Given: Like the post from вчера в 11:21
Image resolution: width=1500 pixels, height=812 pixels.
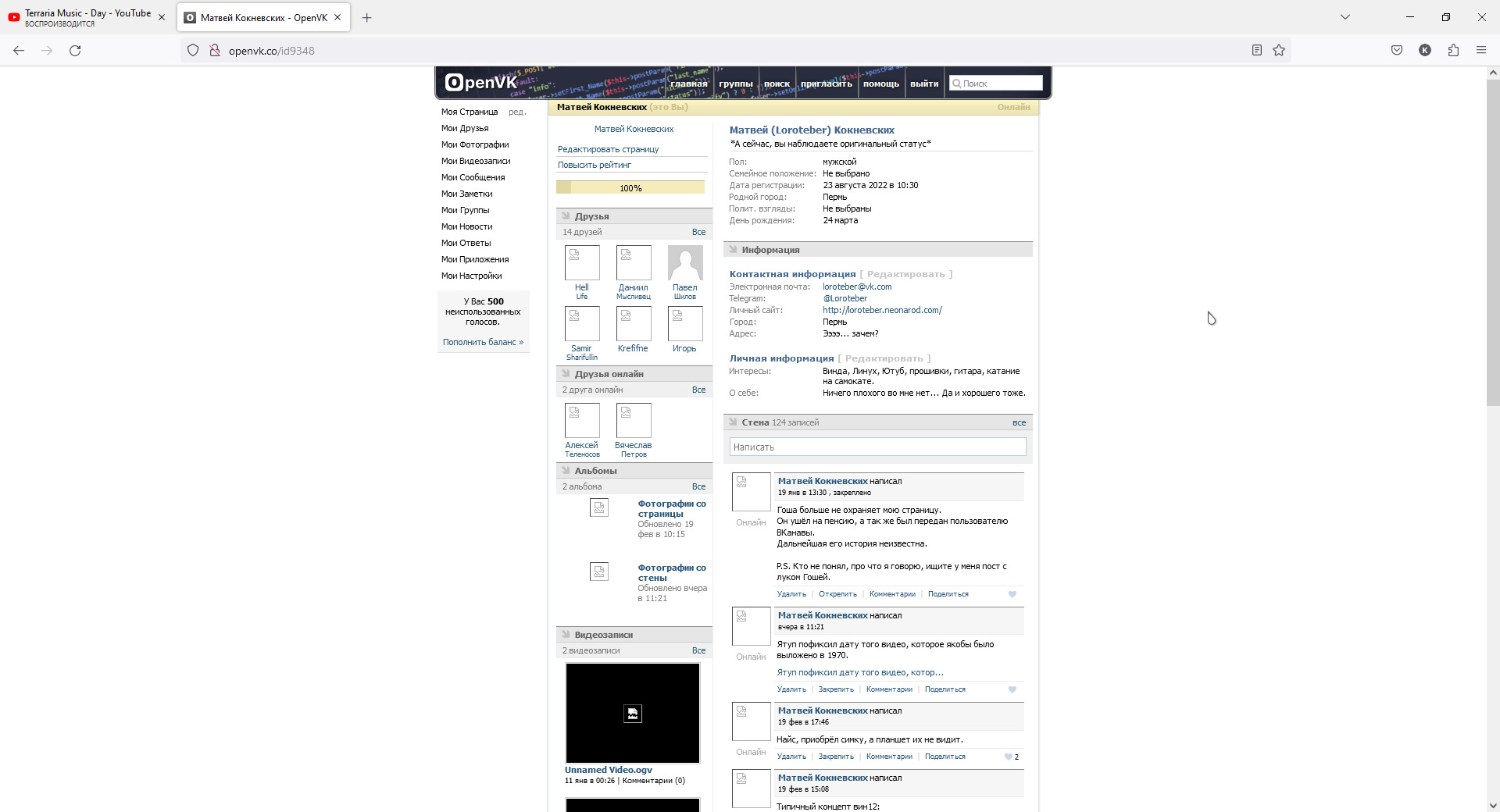Looking at the screenshot, I should click(1012, 689).
